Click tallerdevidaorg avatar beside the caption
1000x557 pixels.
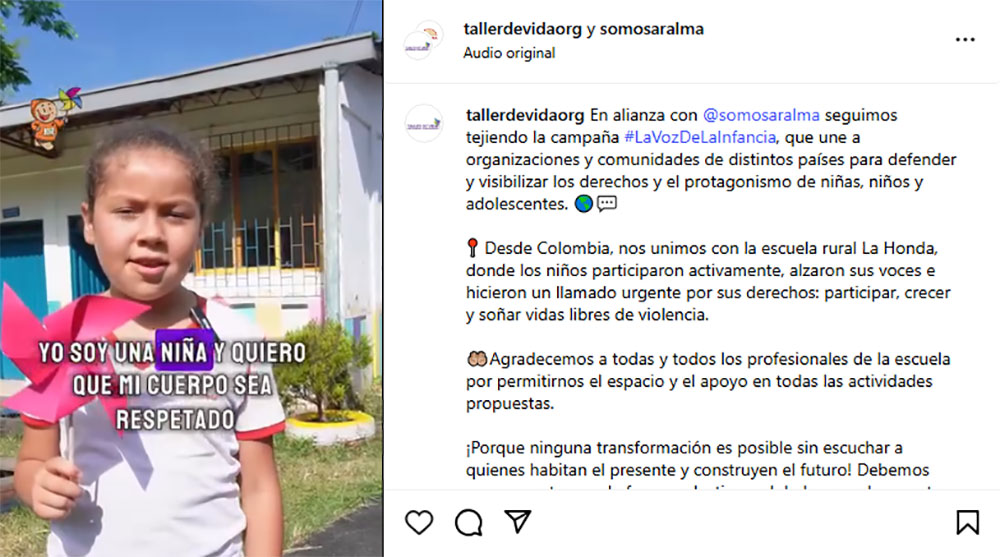tap(423, 124)
